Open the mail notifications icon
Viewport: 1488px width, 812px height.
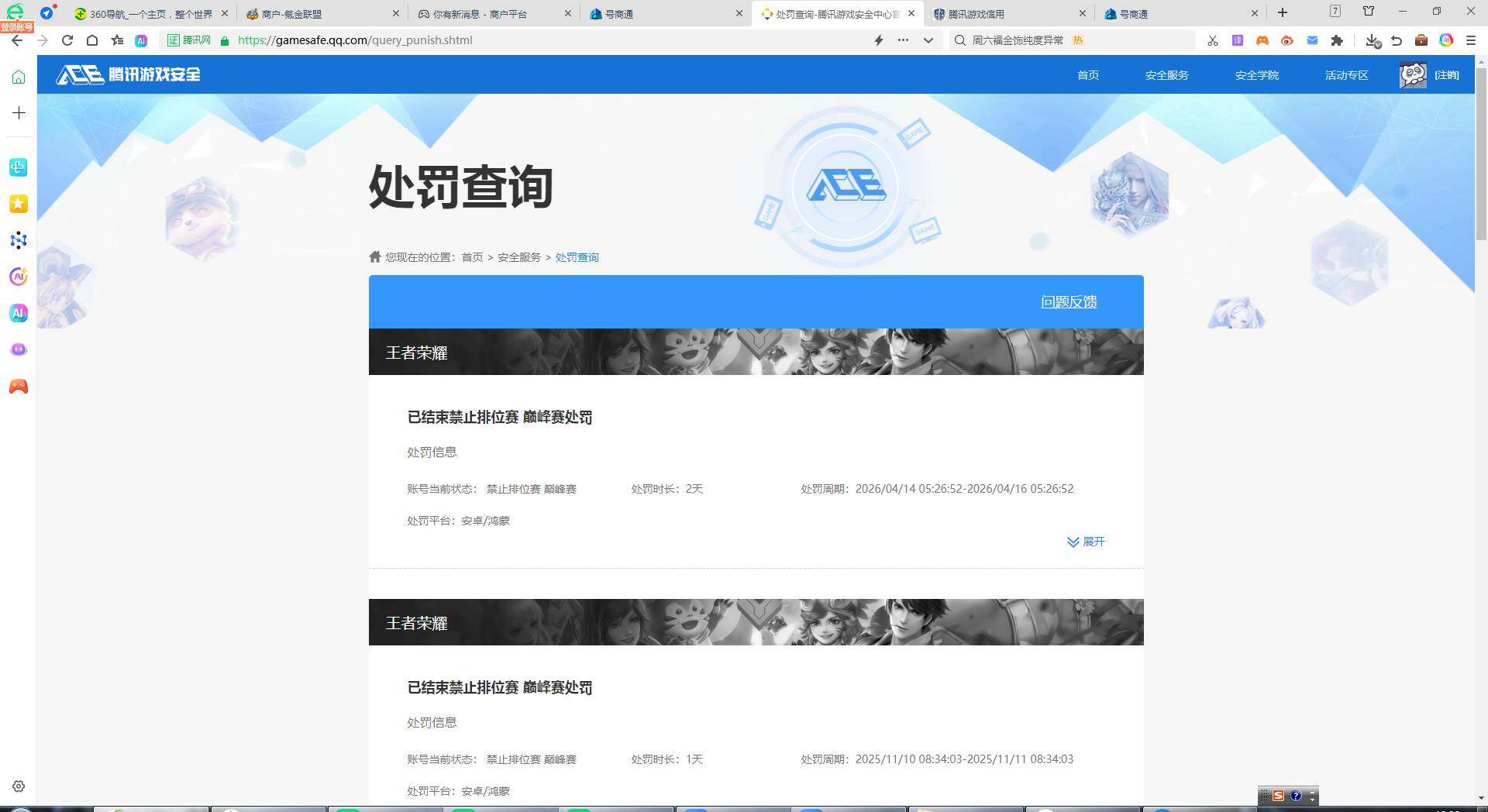pos(1313,40)
